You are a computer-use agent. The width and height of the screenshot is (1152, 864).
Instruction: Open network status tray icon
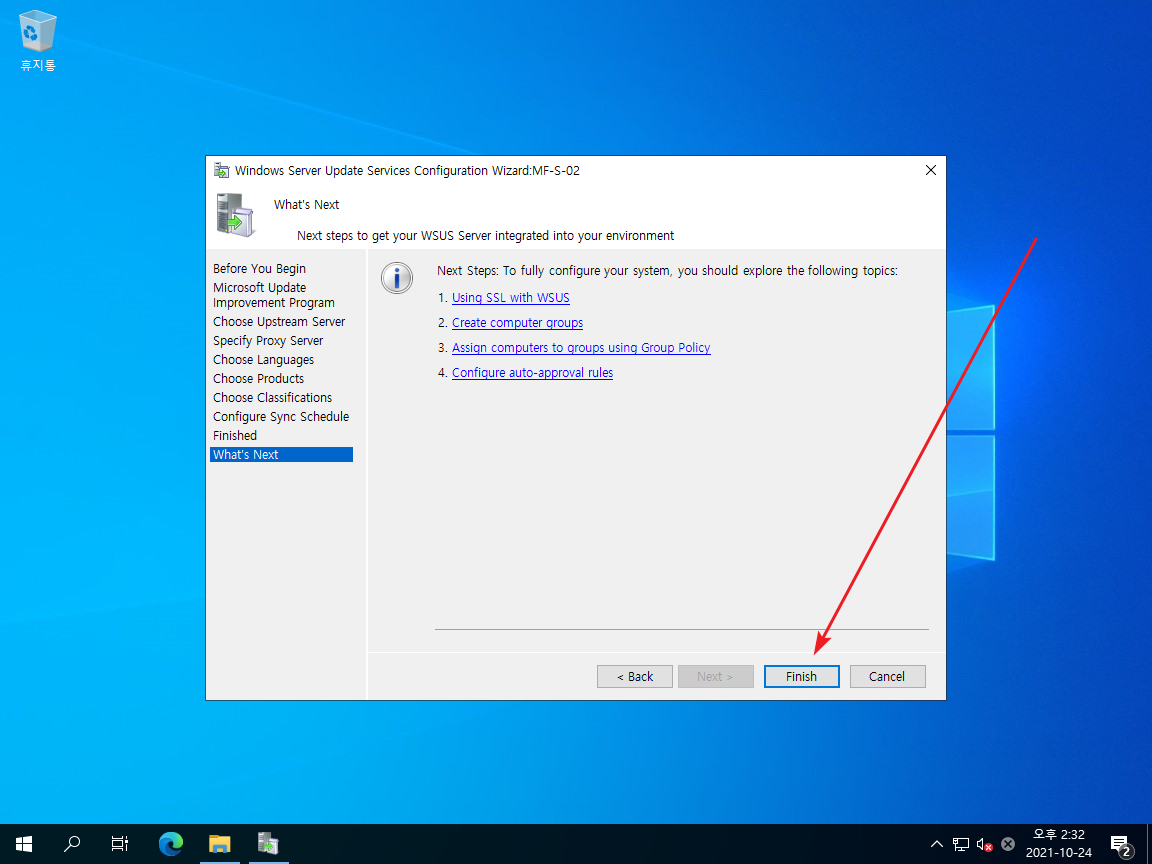coord(960,844)
